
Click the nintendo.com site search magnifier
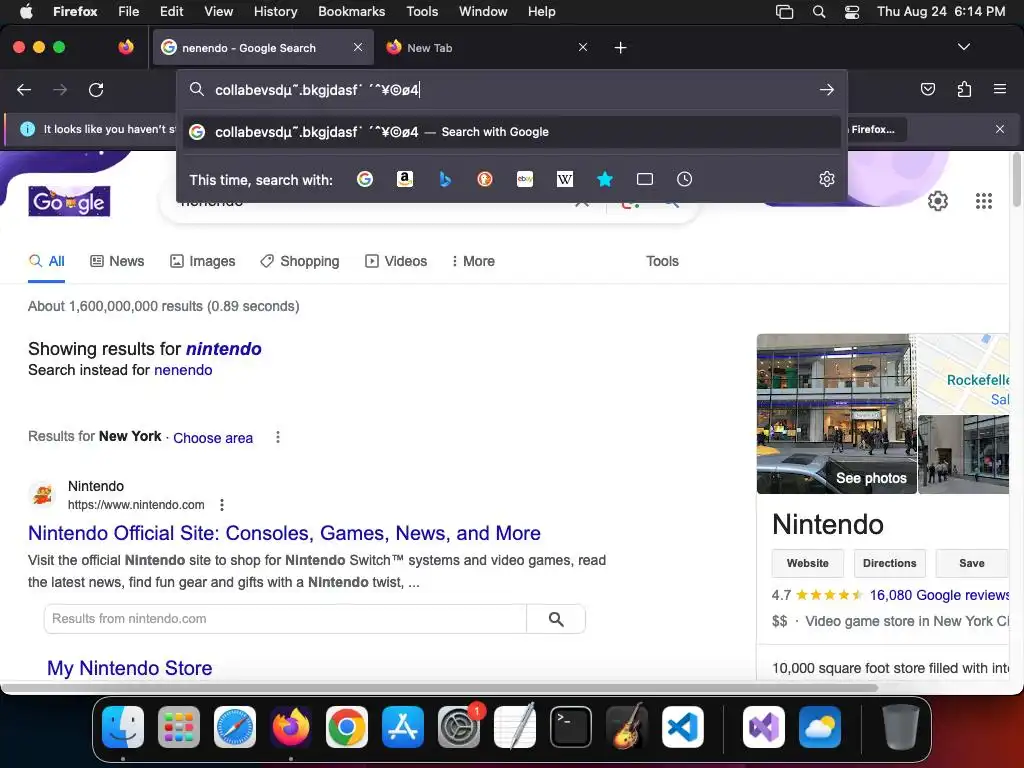click(x=556, y=619)
